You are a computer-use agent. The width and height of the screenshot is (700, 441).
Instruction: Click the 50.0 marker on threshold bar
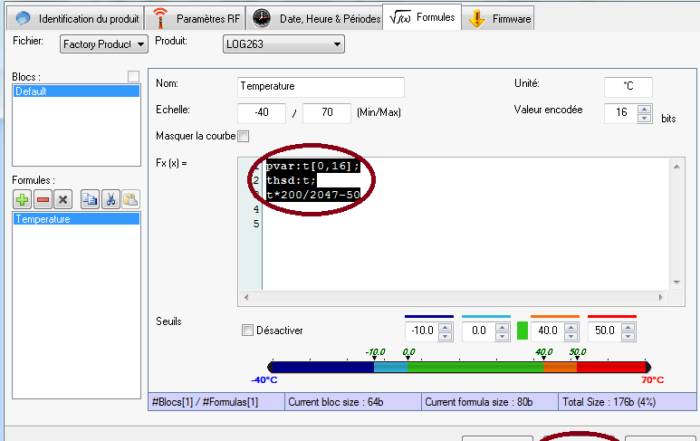tap(577, 358)
